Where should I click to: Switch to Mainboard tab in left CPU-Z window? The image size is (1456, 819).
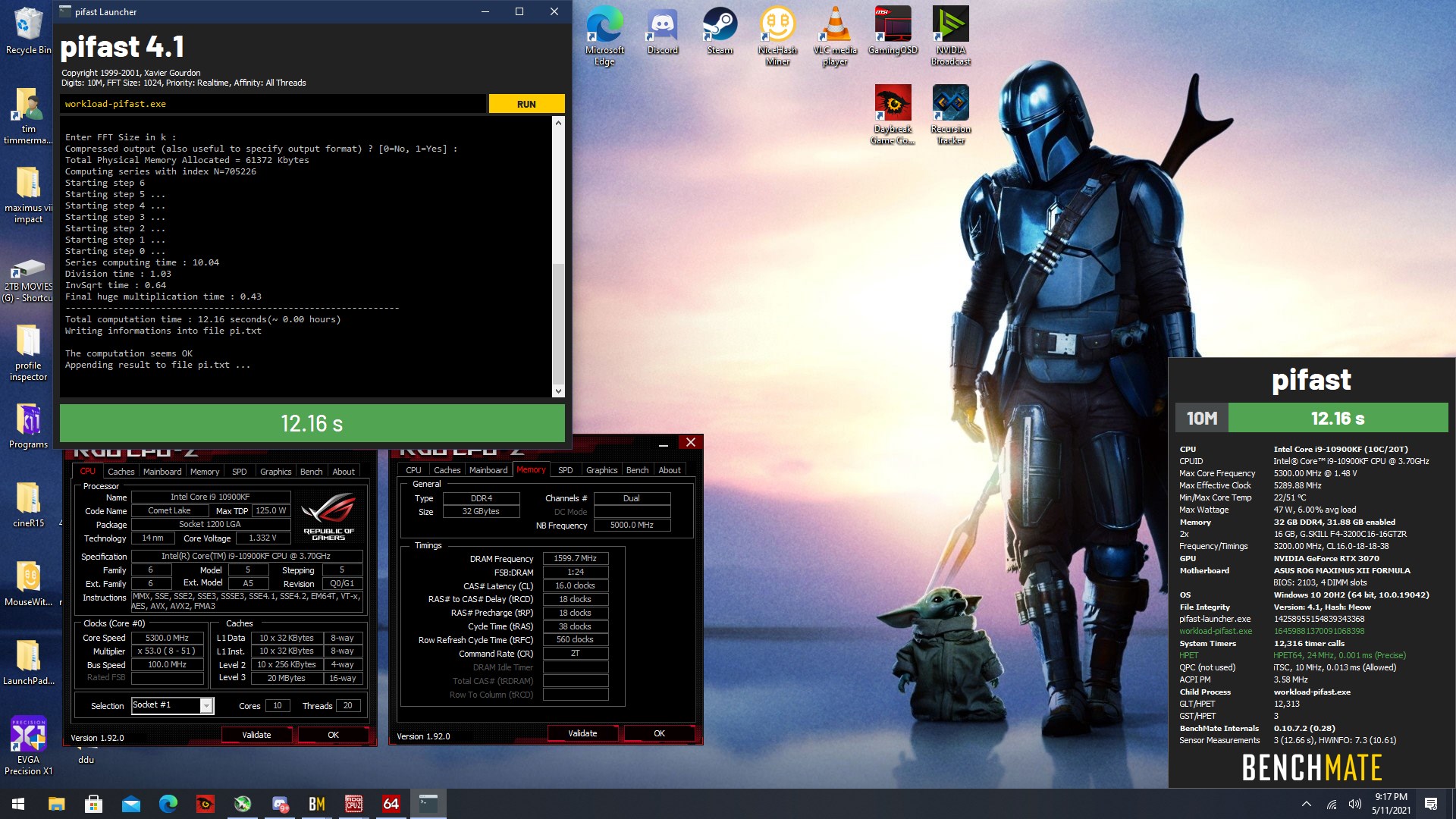pyautogui.click(x=162, y=471)
